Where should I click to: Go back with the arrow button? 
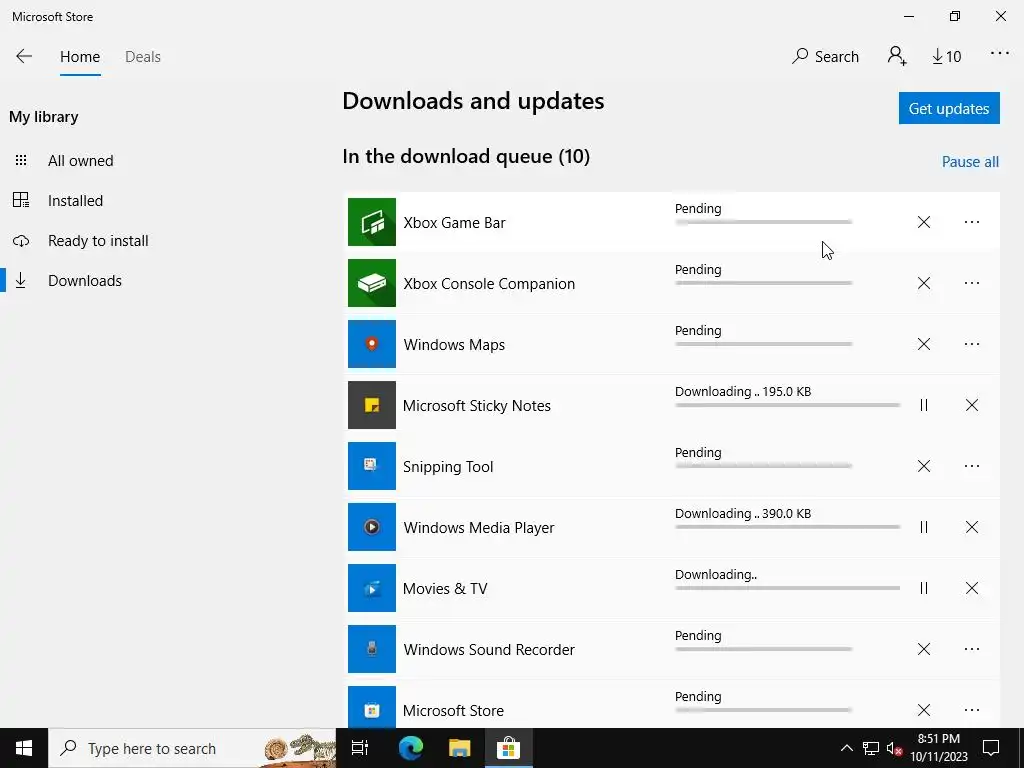(x=24, y=56)
